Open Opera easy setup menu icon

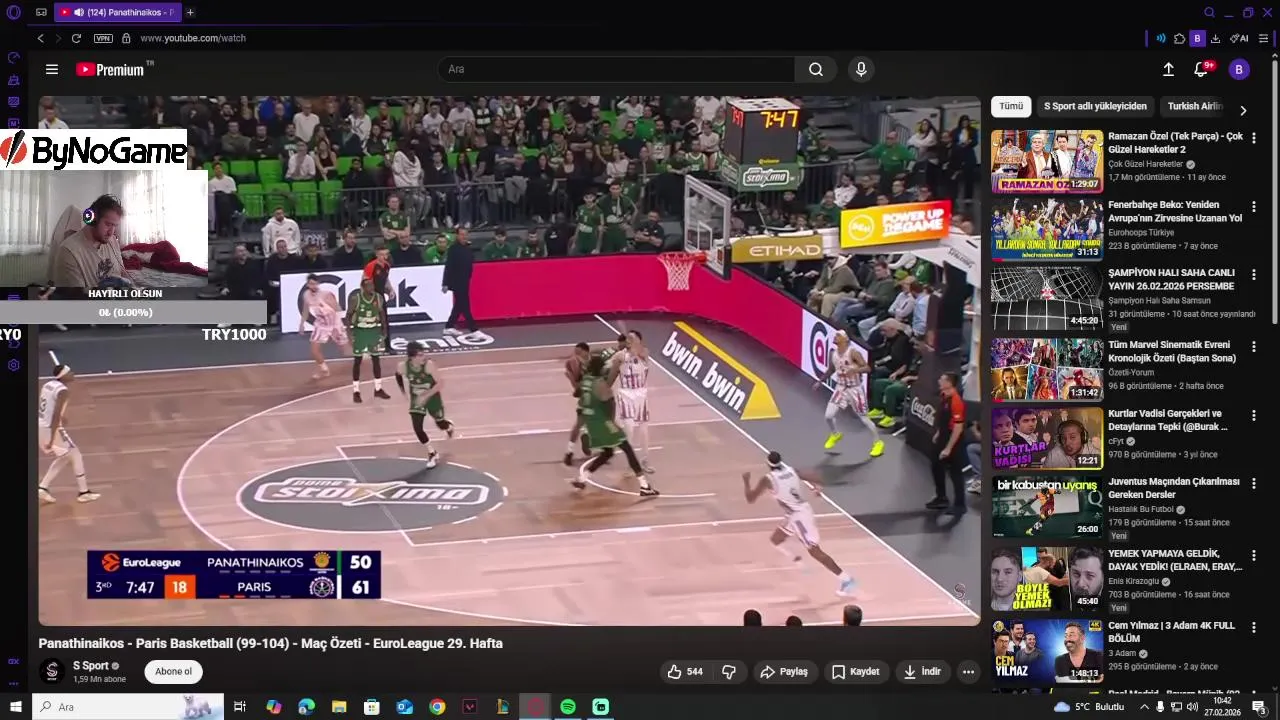tap(1264, 38)
